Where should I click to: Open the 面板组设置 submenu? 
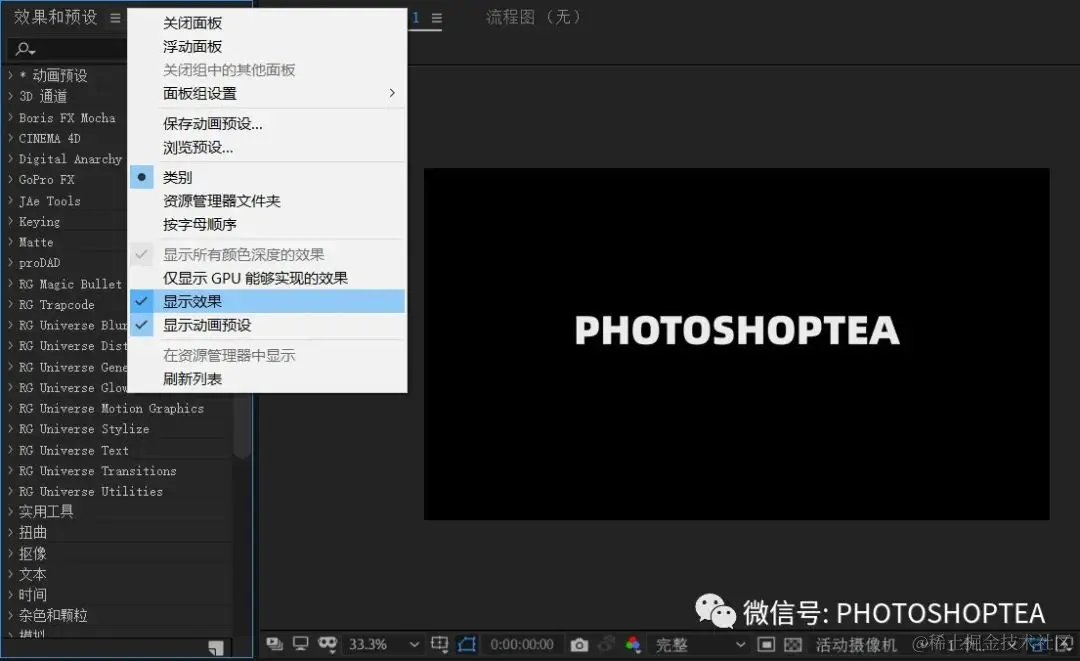[267, 94]
